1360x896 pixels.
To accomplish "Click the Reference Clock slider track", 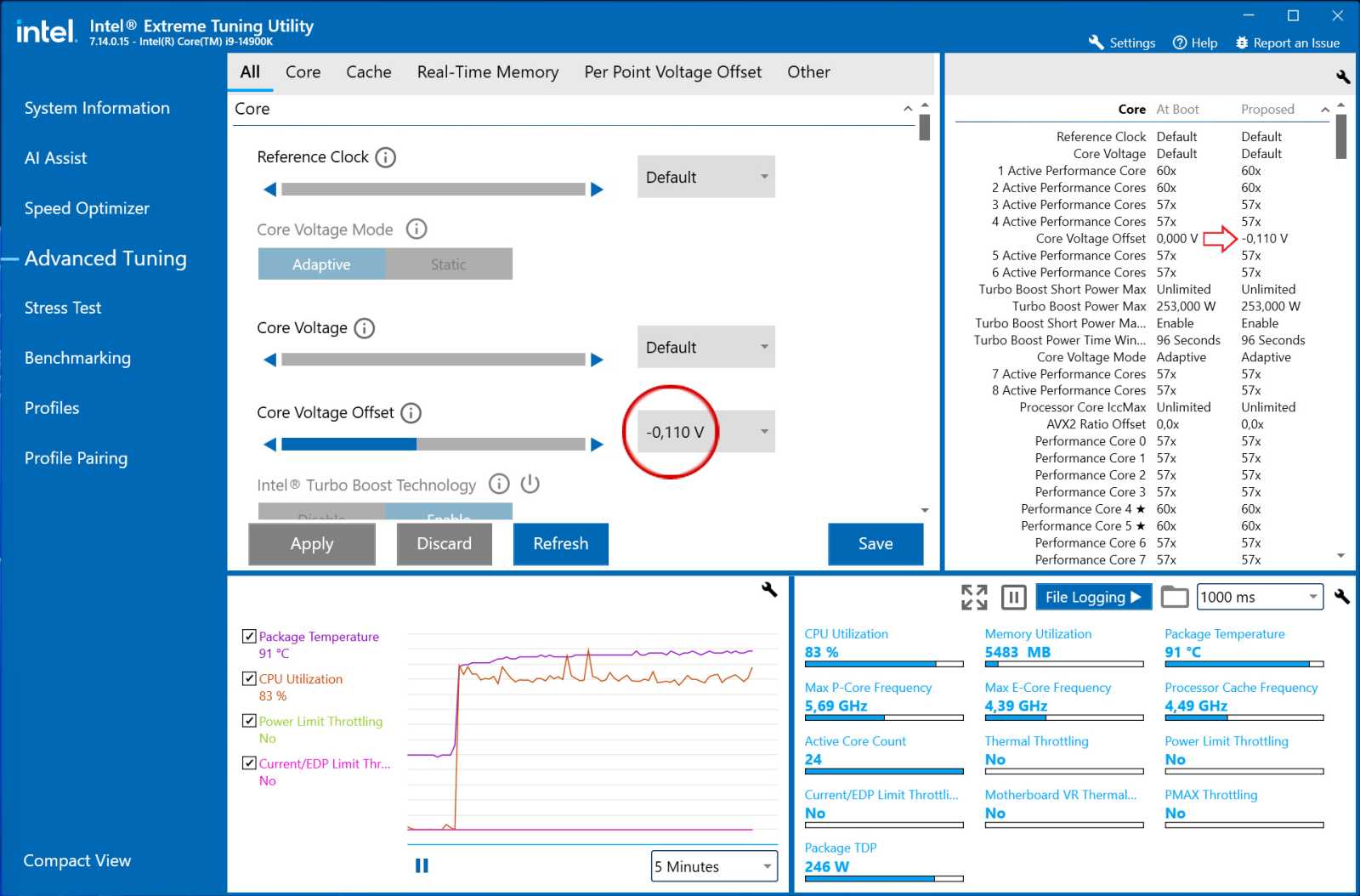I will tap(433, 190).
